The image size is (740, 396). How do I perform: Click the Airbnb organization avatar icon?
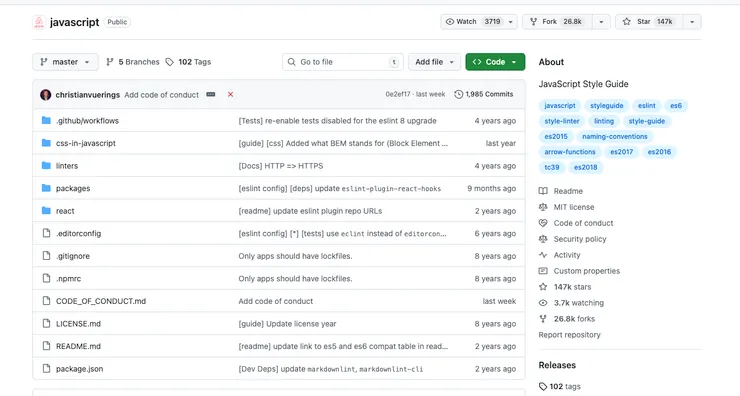[x=39, y=22]
